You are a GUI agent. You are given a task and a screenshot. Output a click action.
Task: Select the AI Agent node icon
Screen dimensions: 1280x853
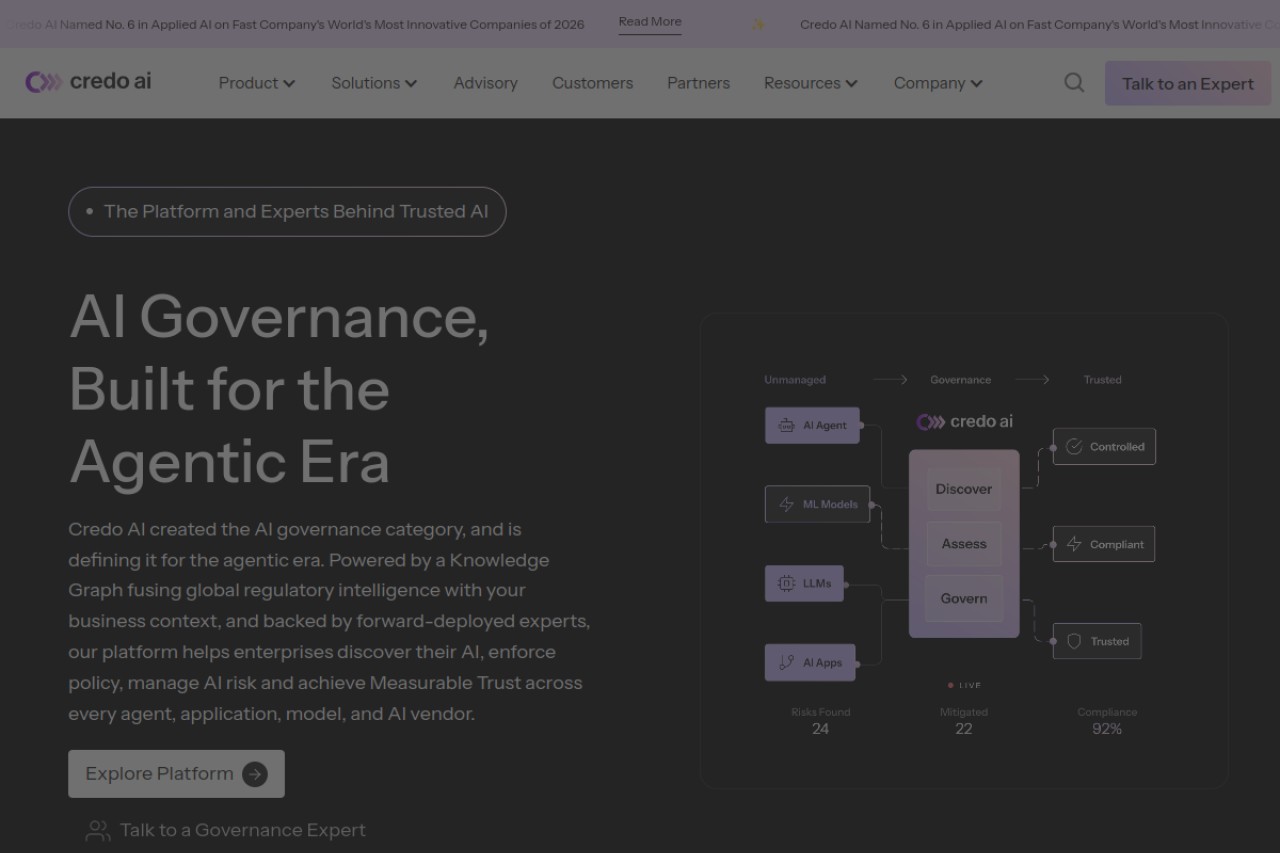[786, 426]
